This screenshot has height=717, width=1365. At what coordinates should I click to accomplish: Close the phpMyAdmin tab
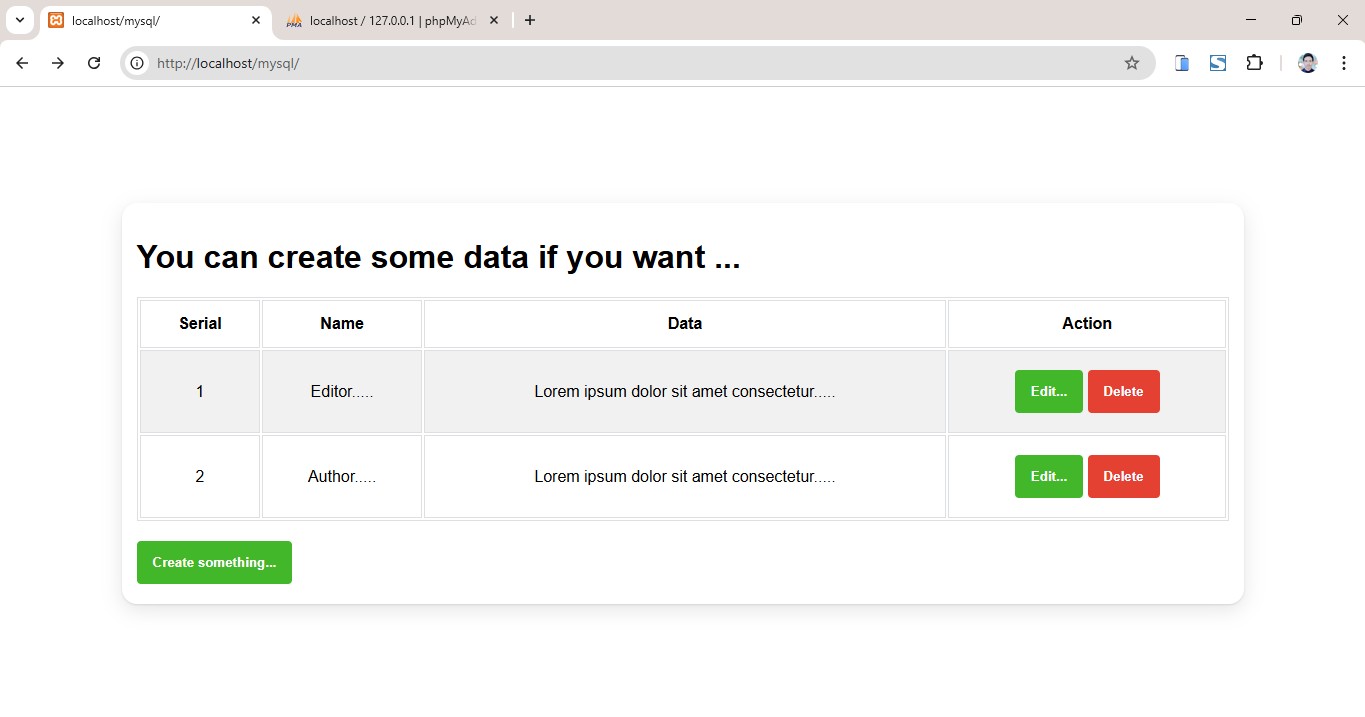click(493, 20)
